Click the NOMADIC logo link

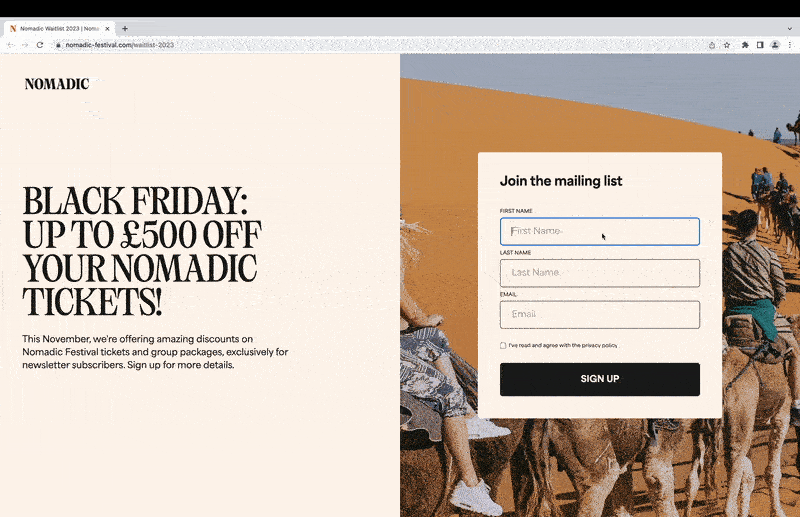(x=57, y=84)
